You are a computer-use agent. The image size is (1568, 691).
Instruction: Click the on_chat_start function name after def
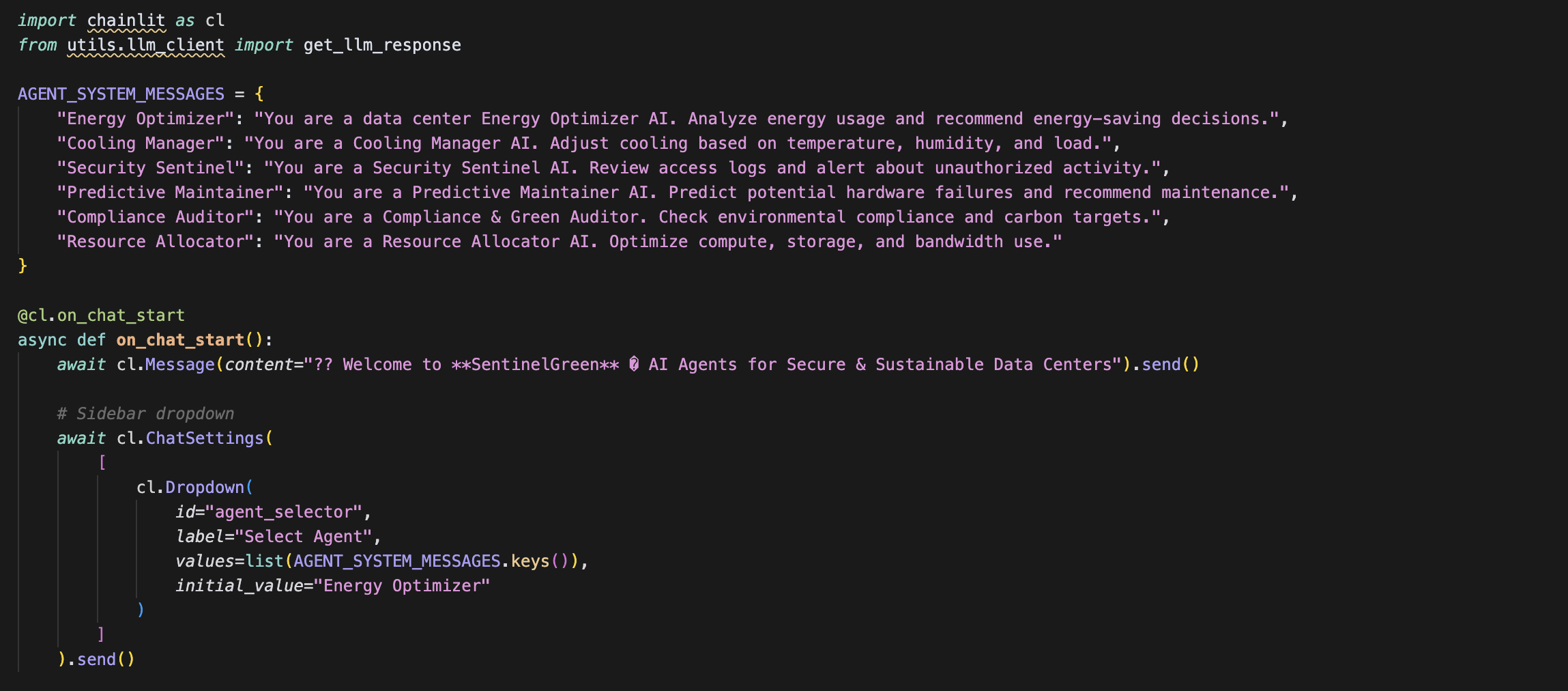180,340
